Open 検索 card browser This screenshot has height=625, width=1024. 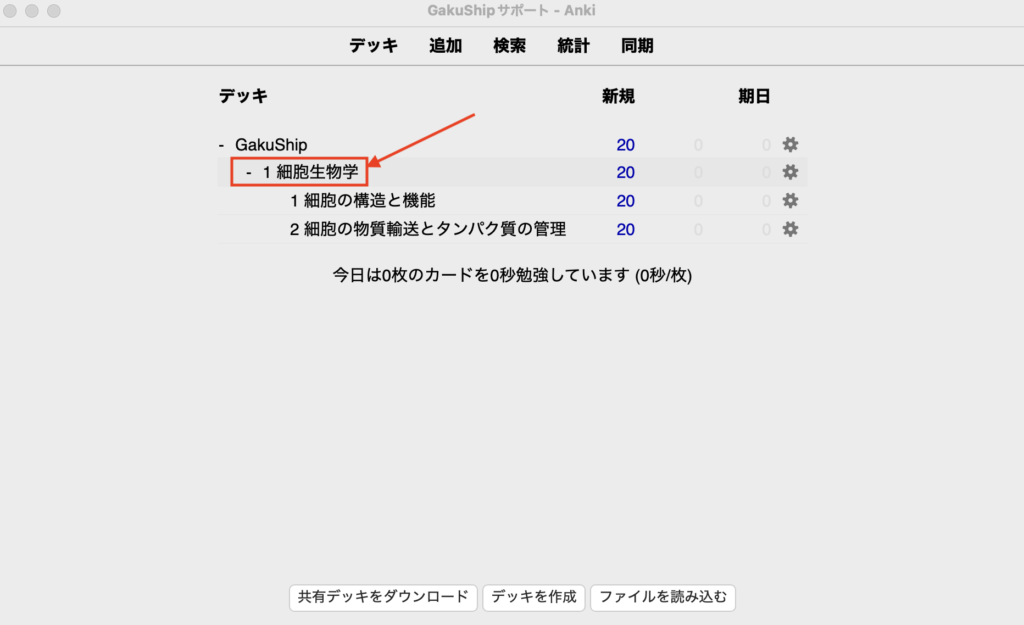point(509,46)
